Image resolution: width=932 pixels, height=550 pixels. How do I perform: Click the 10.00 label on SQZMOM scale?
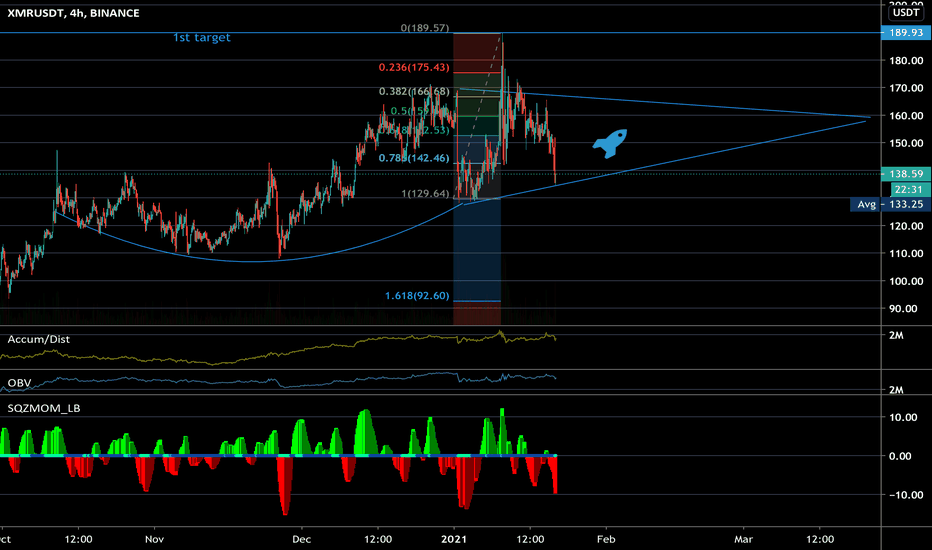903,417
